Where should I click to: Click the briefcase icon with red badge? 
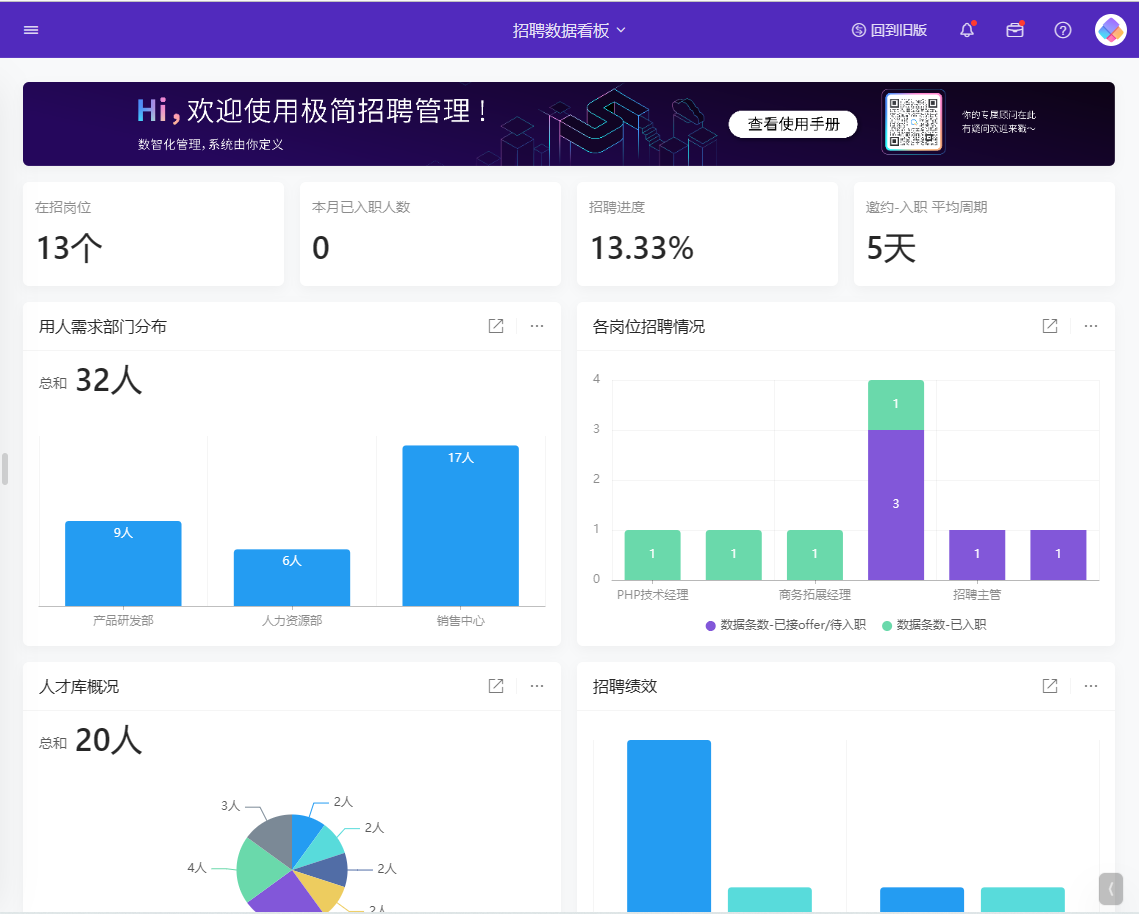point(1014,30)
